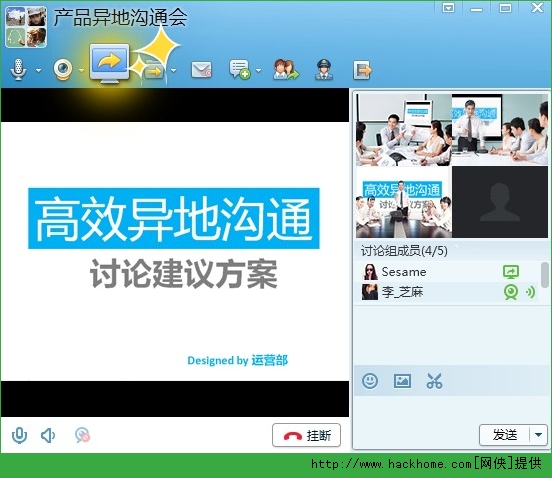The height and width of the screenshot is (478, 552).
Task: Click the 发送 send button
Action: coord(504,435)
